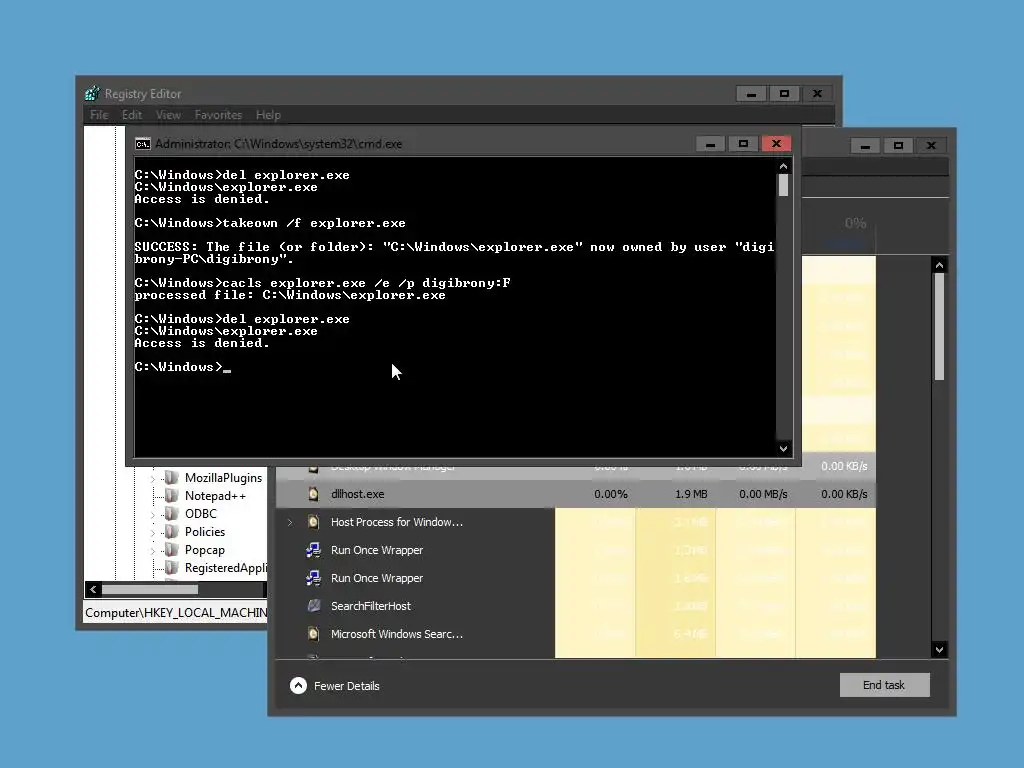The image size is (1024, 768).
Task: Maximize the cmd.exe window
Action: tap(743, 144)
